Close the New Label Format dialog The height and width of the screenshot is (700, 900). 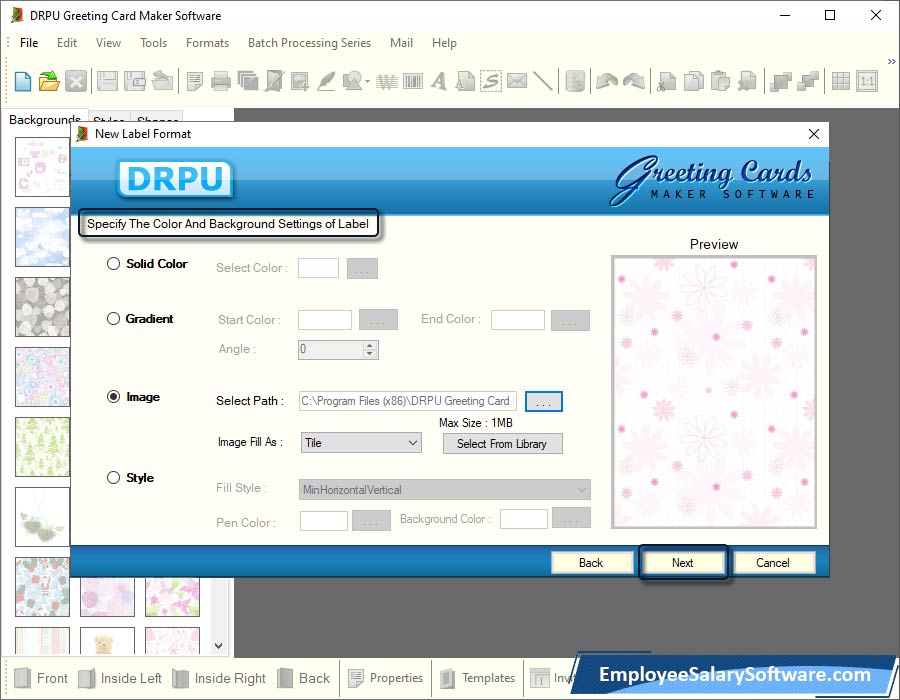[813, 134]
